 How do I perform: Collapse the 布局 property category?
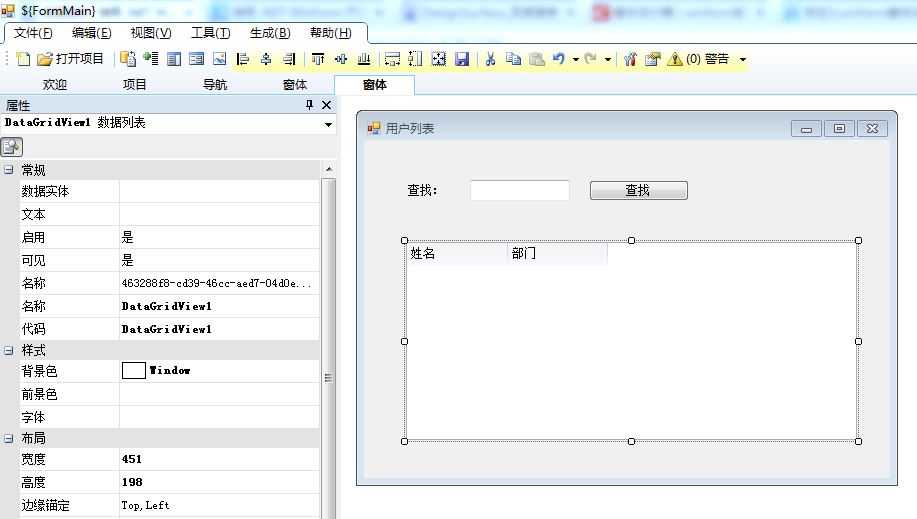(9, 438)
